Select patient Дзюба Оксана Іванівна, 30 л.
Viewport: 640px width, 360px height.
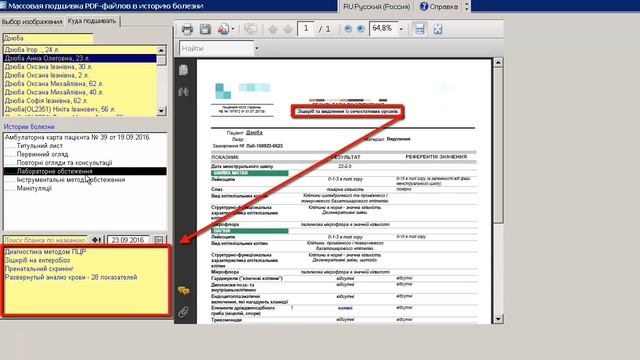(80, 67)
